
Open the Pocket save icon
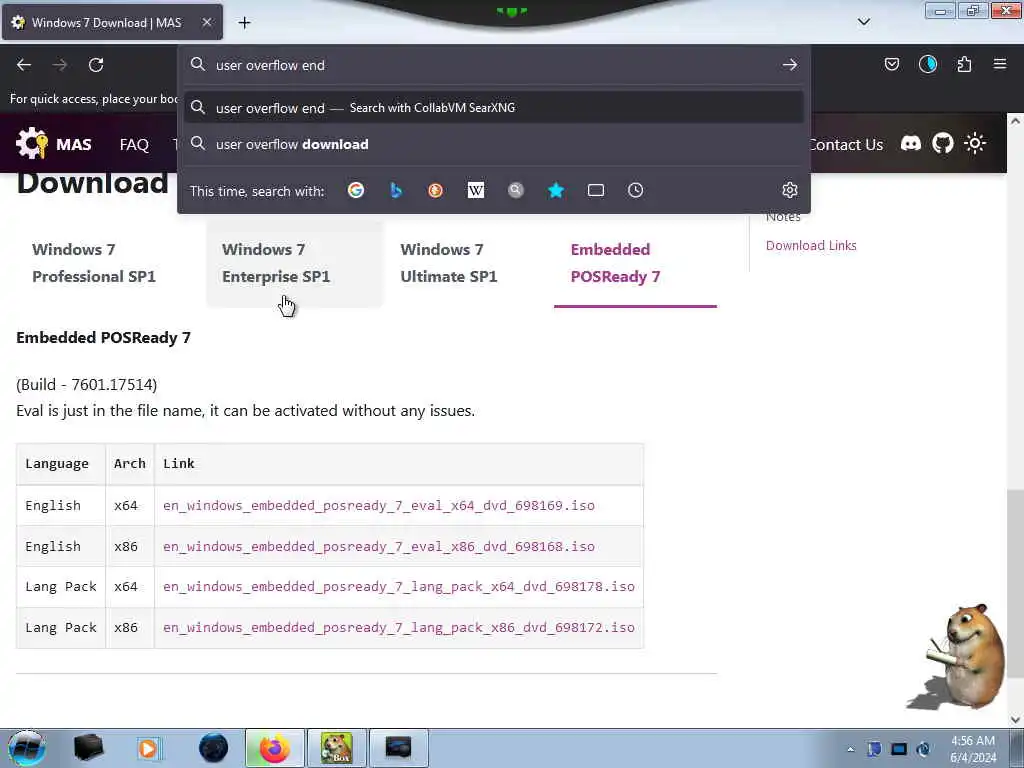click(891, 64)
